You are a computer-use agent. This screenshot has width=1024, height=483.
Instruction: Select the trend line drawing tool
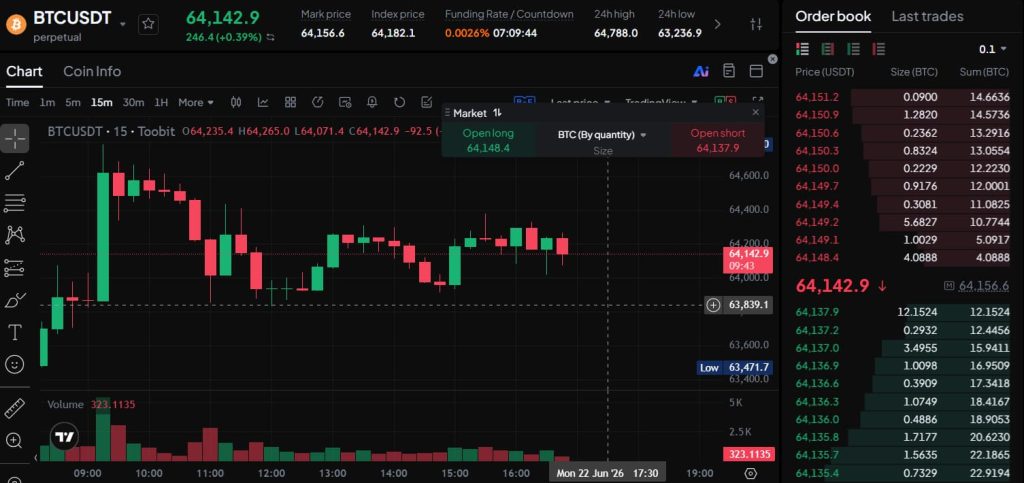pos(15,170)
